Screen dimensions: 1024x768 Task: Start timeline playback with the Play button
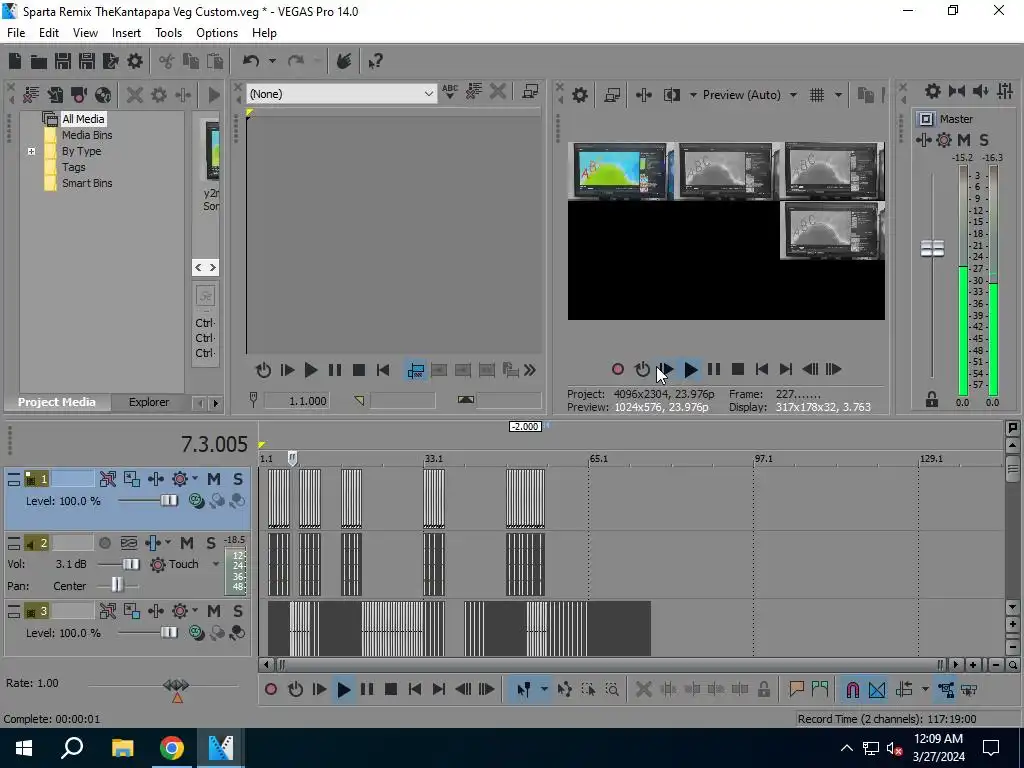(x=344, y=689)
